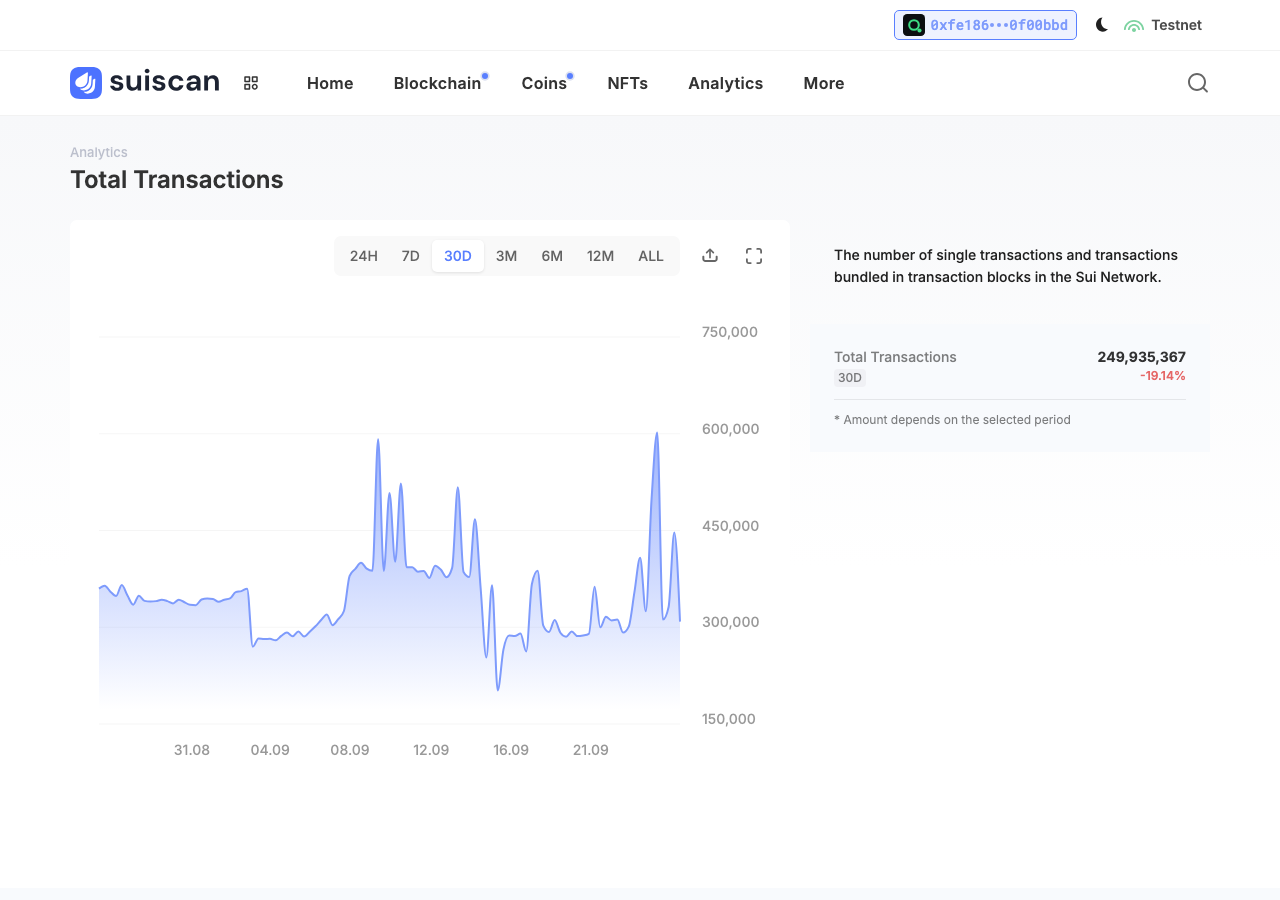This screenshot has height=900, width=1280.
Task: Toggle dark mode moon icon
Action: (1102, 25)
